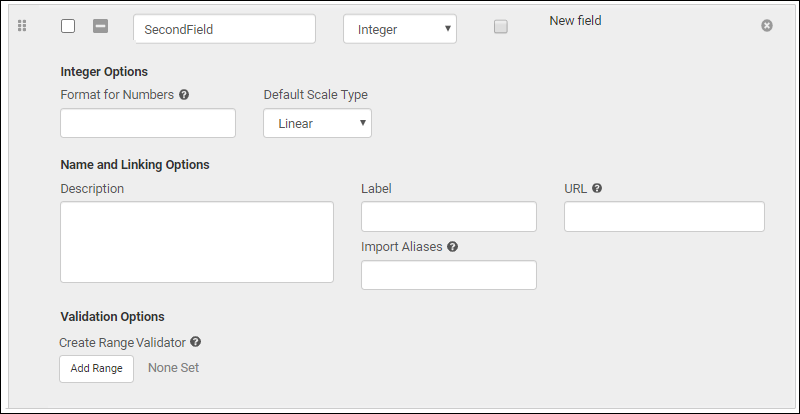Remove the field with the X icon

(x=767, y=26)
